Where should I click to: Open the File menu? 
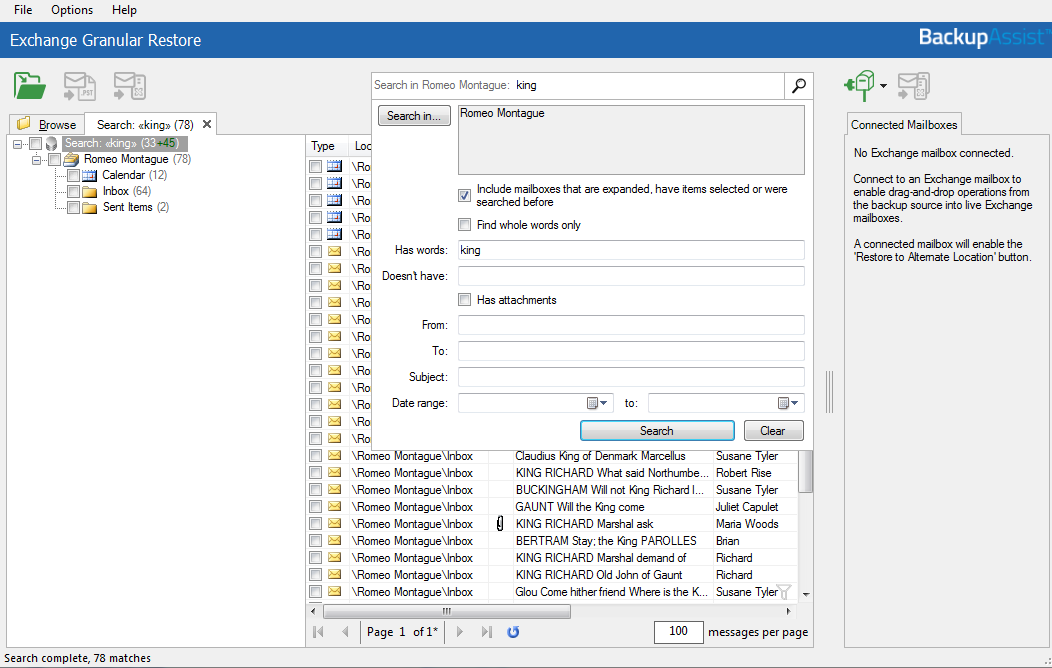tap(23, 10)
